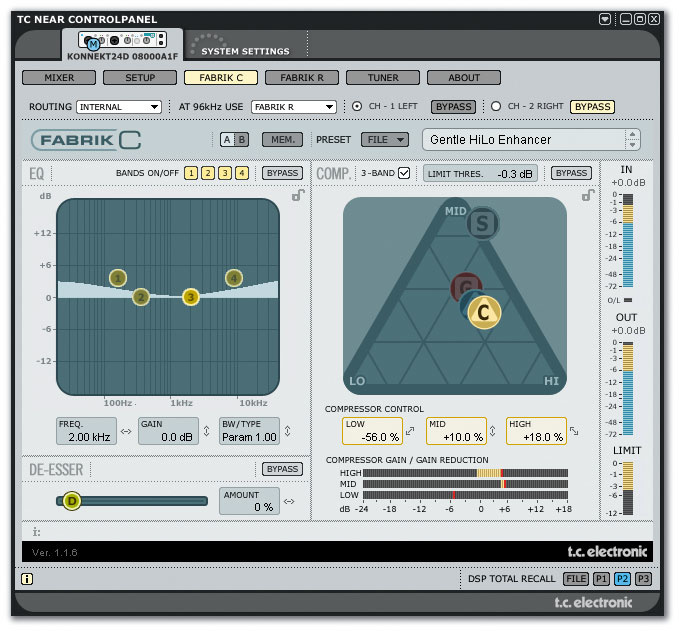Select the Konnekt24D device icon
Screen dimensions: 679x631
(x=121, y=41)
